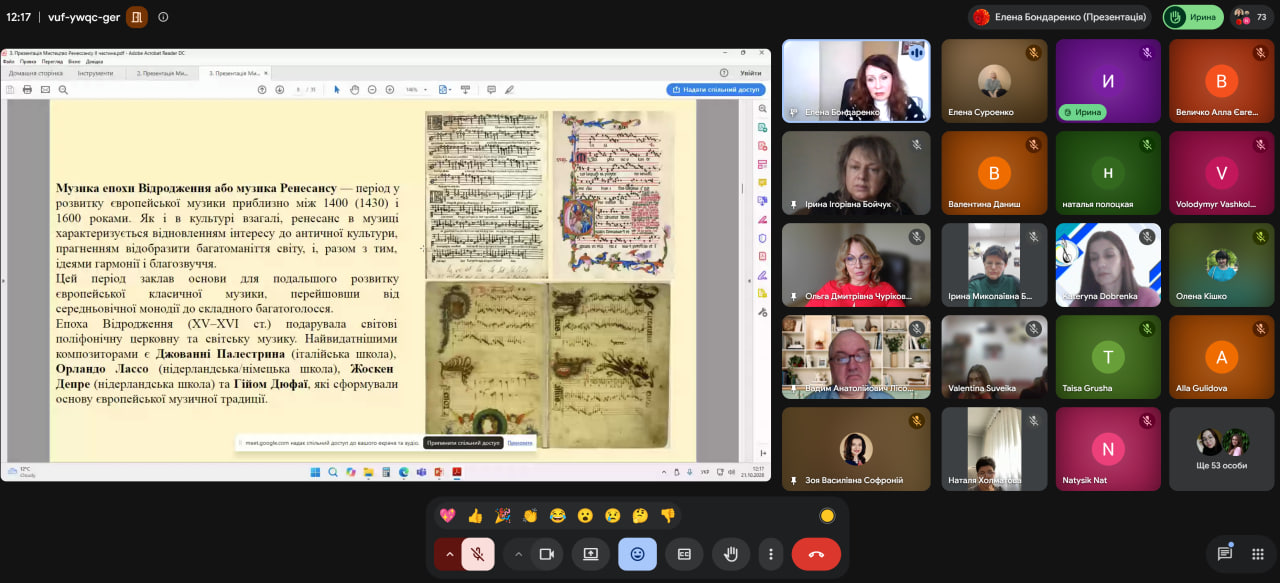Click the zoom out minus icon in Acrobat
1280x583 pixels.
(x=373, y=89)
